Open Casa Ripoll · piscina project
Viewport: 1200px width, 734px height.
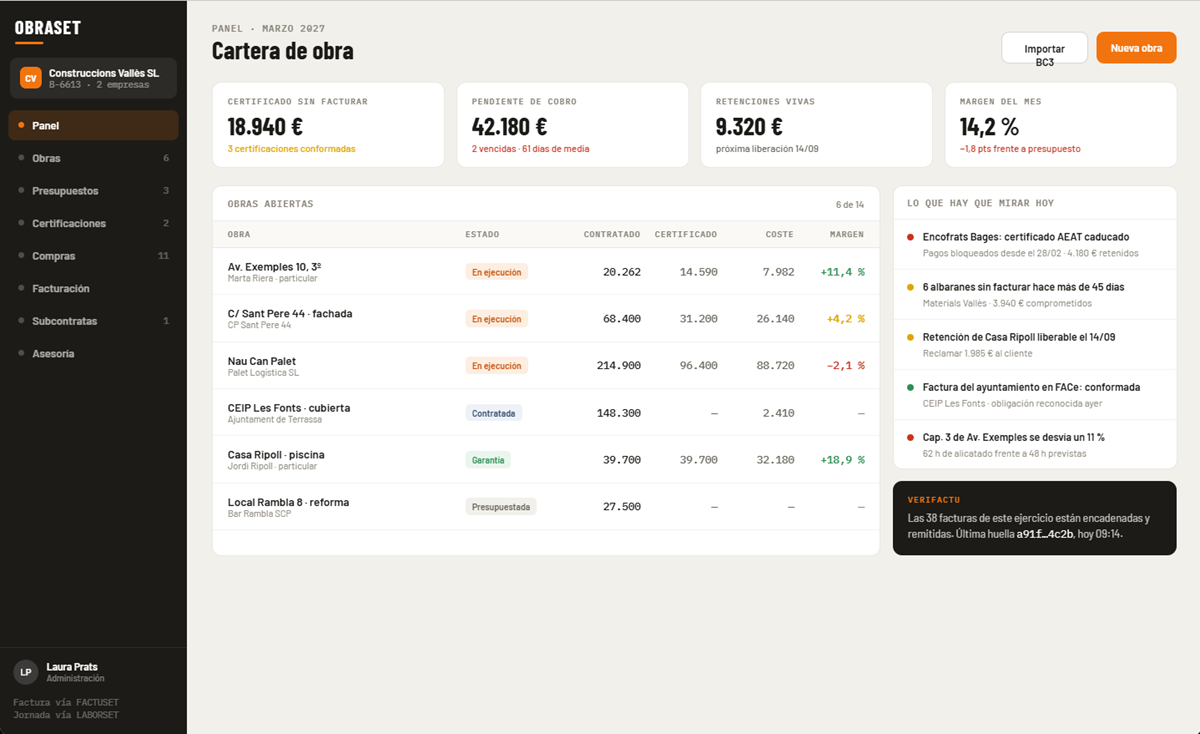pyautogui.click(x=546, y=460)
